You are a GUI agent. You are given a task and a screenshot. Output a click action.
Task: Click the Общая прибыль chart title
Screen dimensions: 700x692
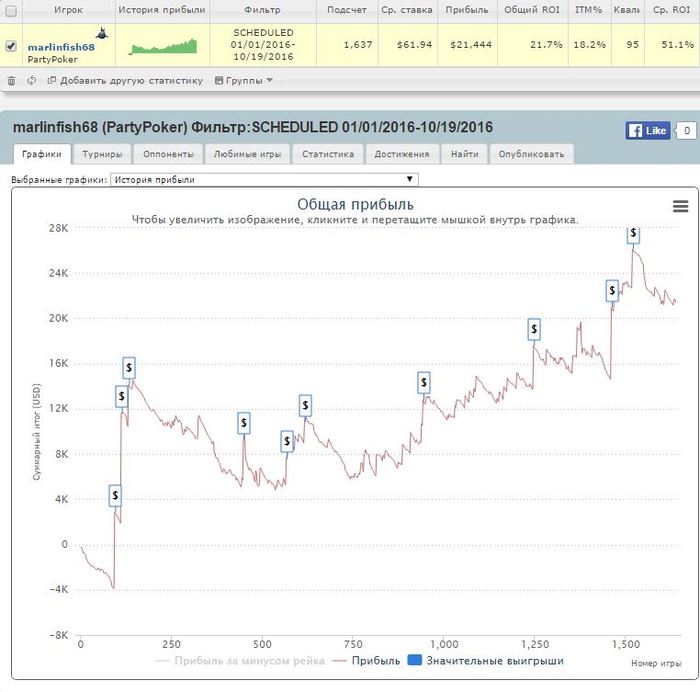click(x=355, y=204)
